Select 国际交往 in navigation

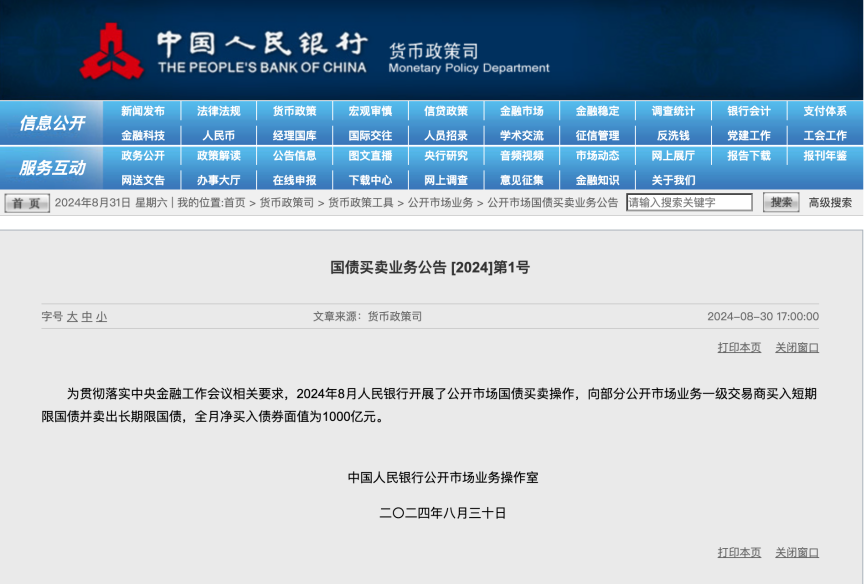tap(370, 135)
